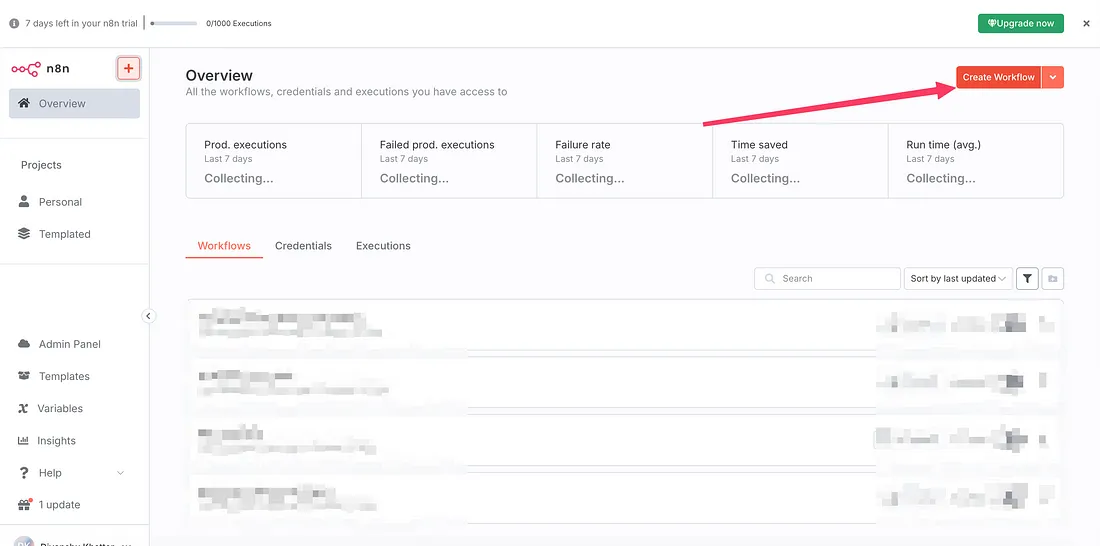1100x546 pixels.
Task: Click the add folder icon button
Action: click(1052, 279)
